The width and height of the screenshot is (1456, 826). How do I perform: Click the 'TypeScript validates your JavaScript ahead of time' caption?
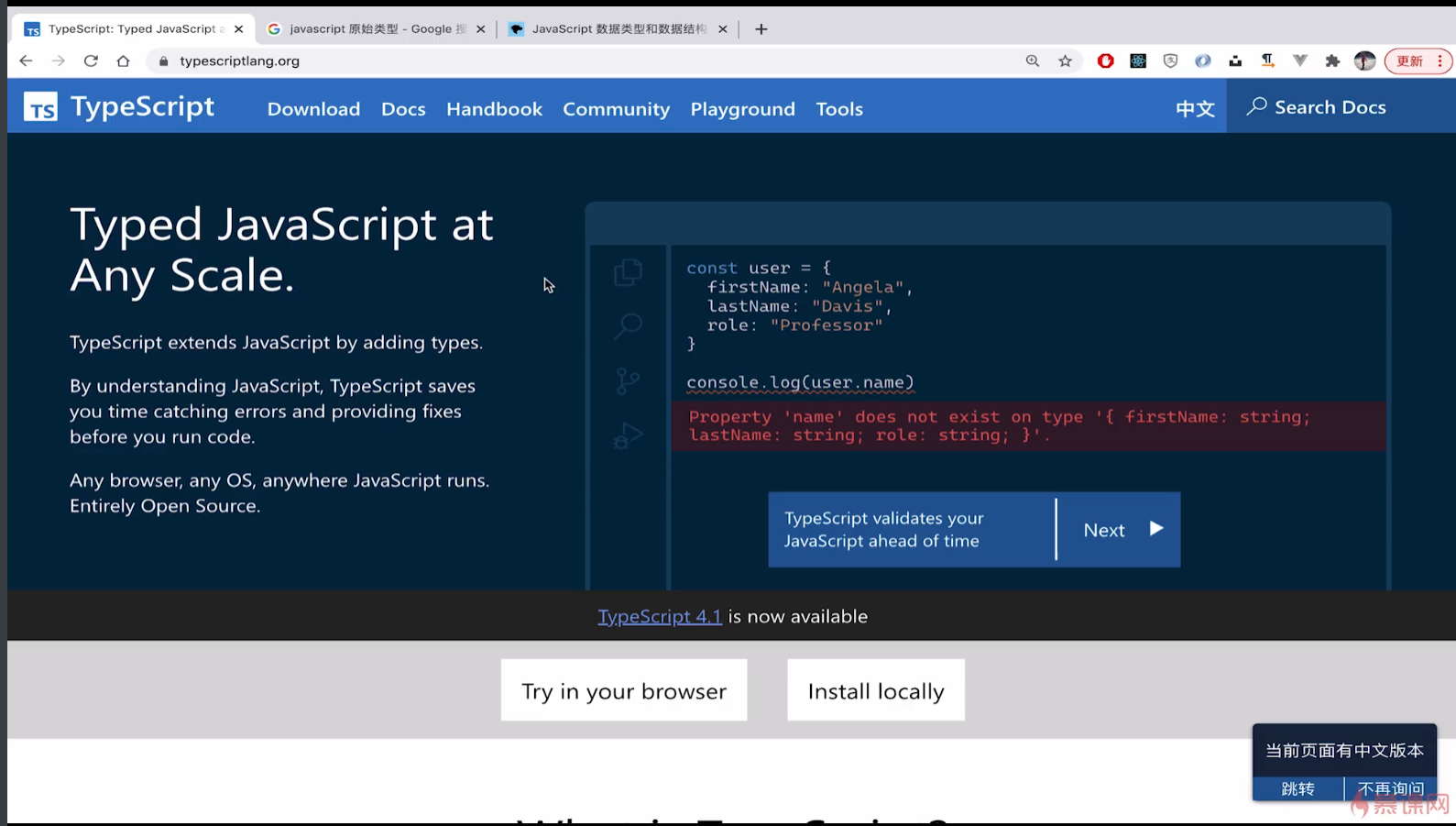click(884, 530)
